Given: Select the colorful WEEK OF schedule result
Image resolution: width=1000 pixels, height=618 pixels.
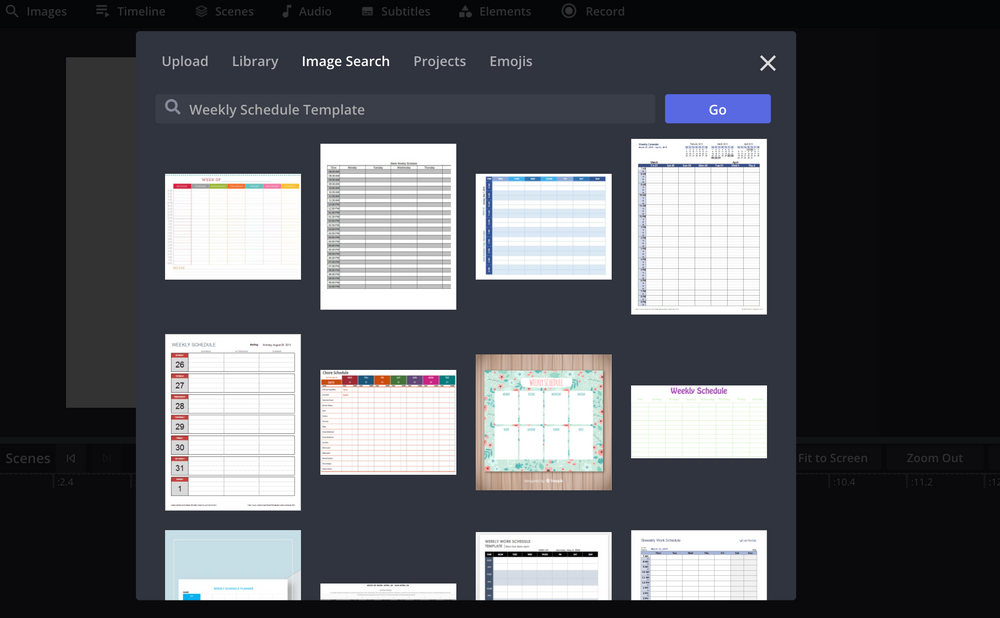Looking at the screenshot, I should point(232,225).
